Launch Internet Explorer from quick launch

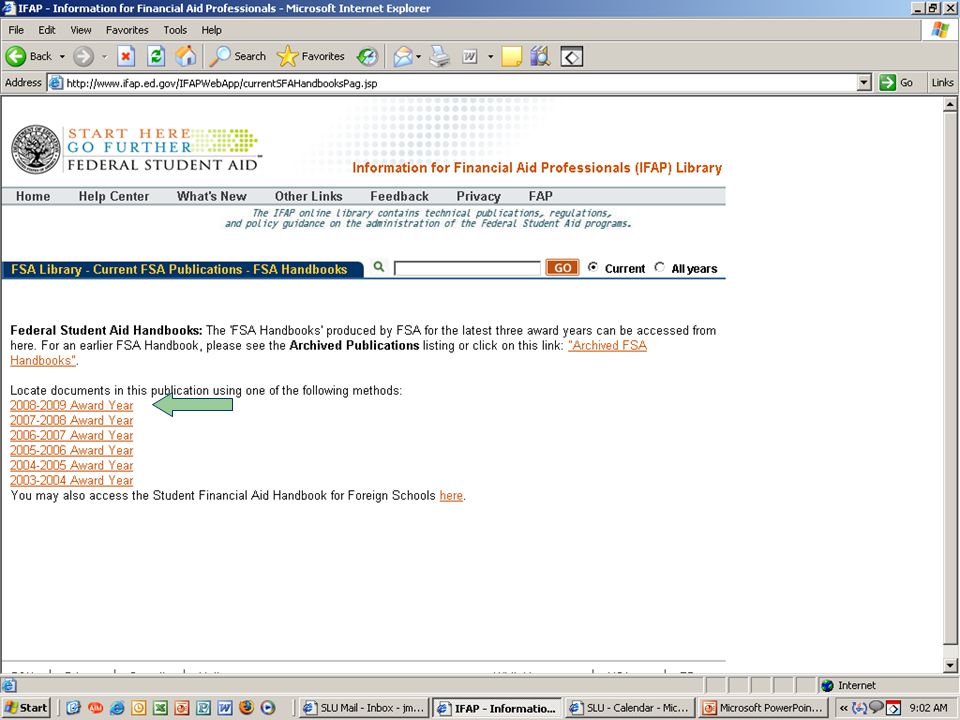[x=117, y=708]
